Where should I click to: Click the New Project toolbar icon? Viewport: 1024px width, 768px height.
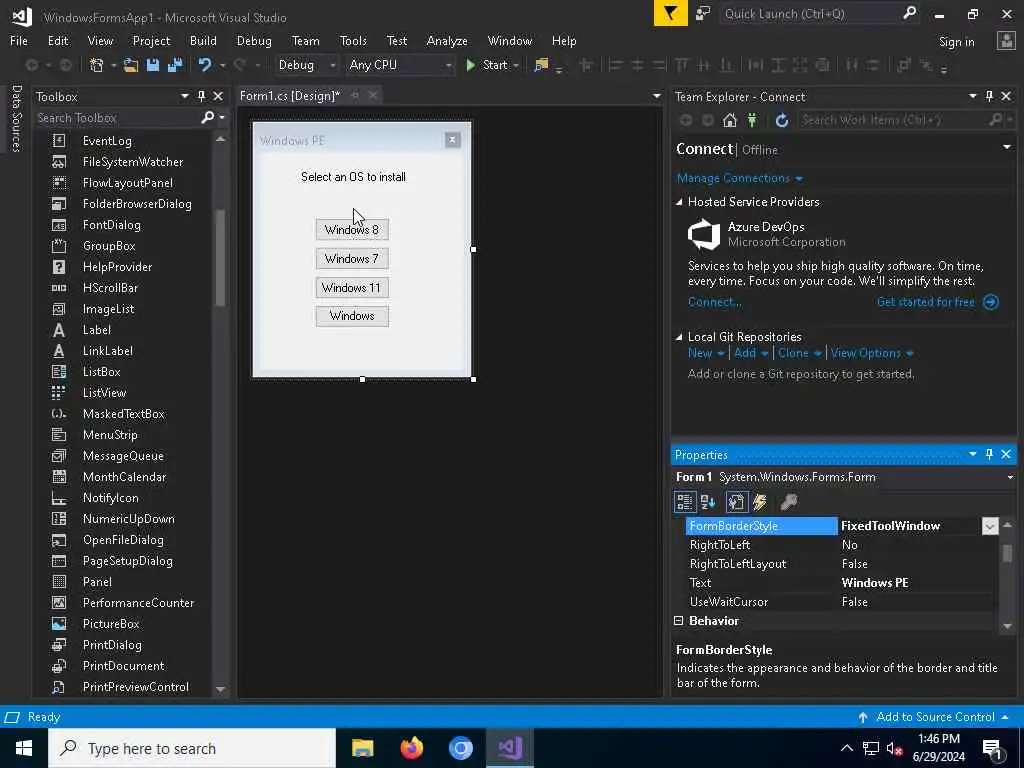tap(97, 65)
